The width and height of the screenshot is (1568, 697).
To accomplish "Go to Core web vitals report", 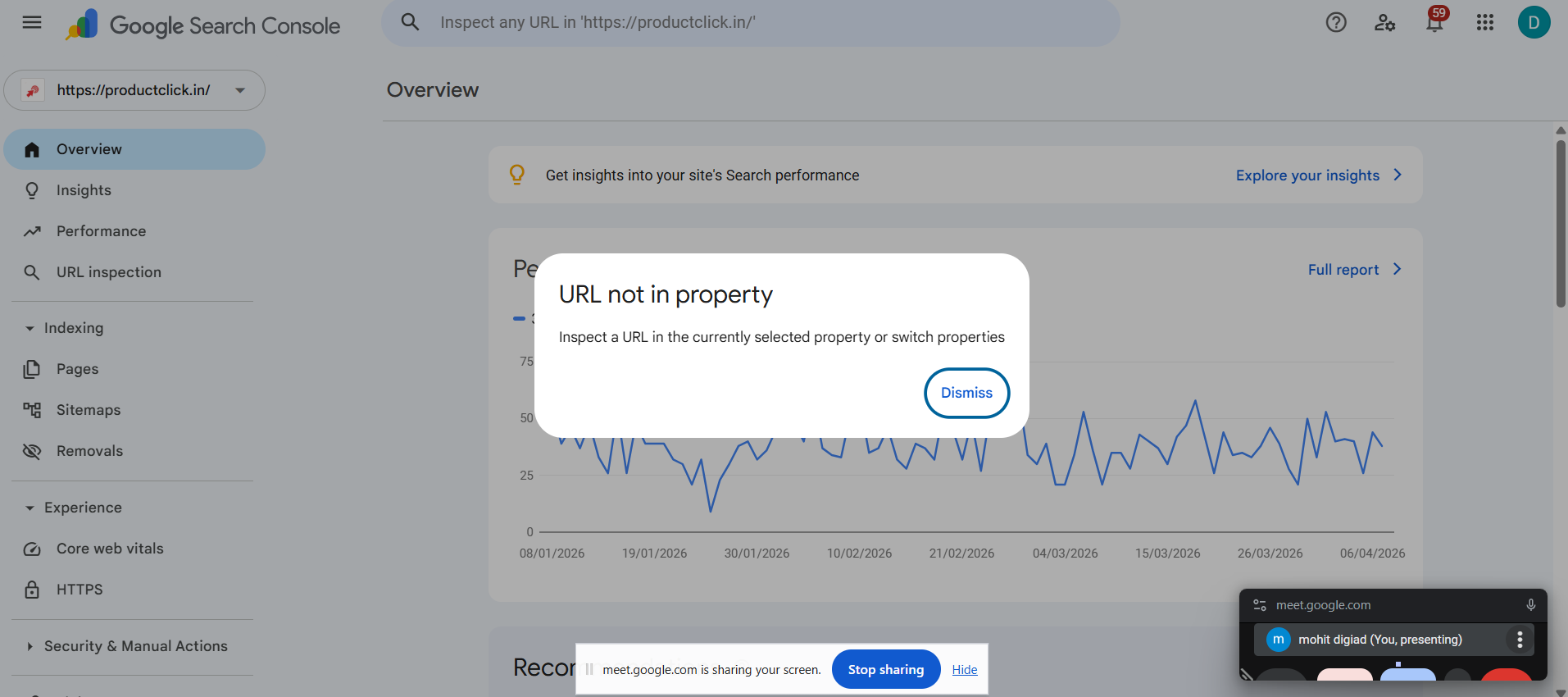I will 110,549.
